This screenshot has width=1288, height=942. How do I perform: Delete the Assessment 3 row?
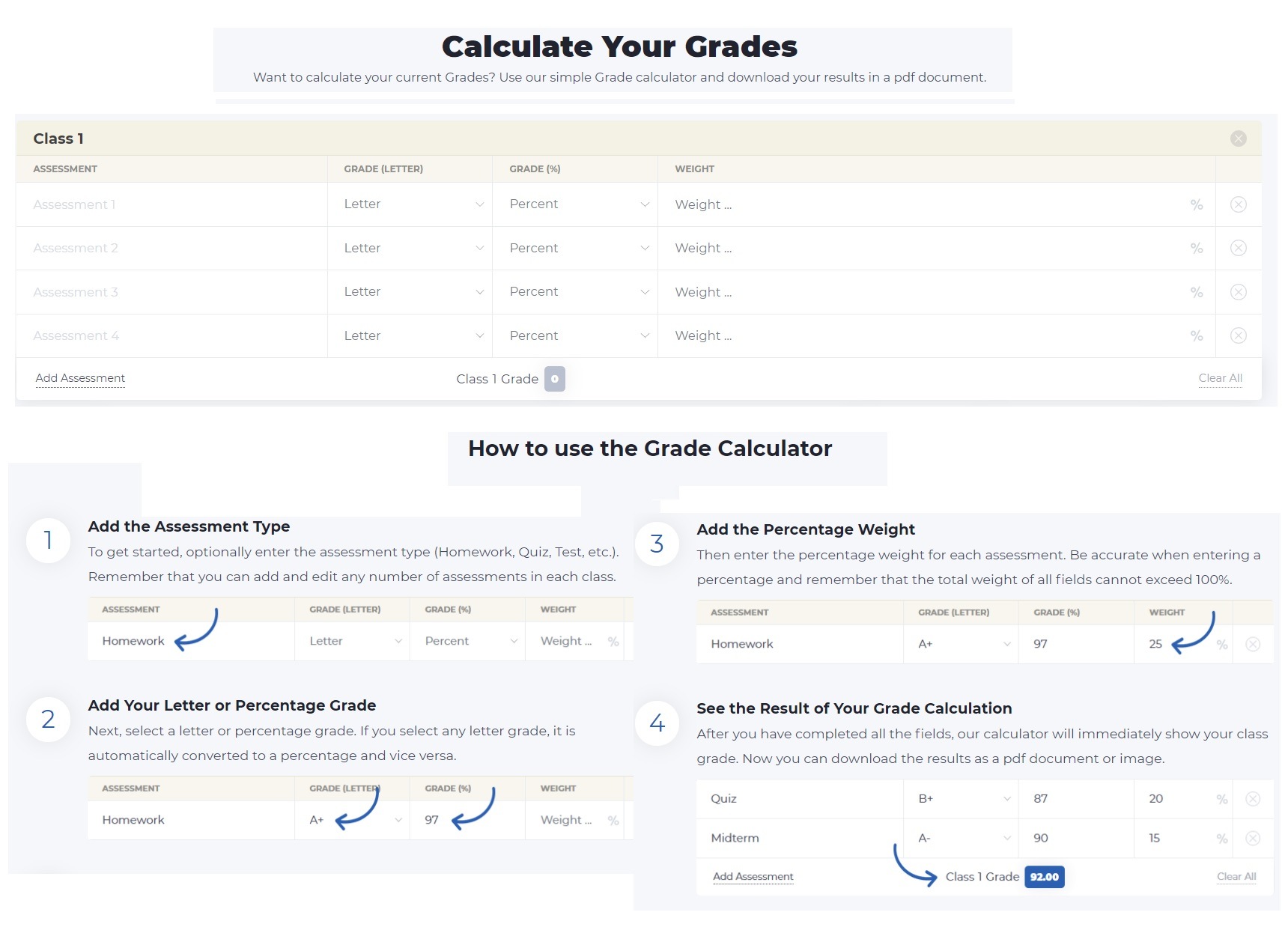[x=1238, y=292]
